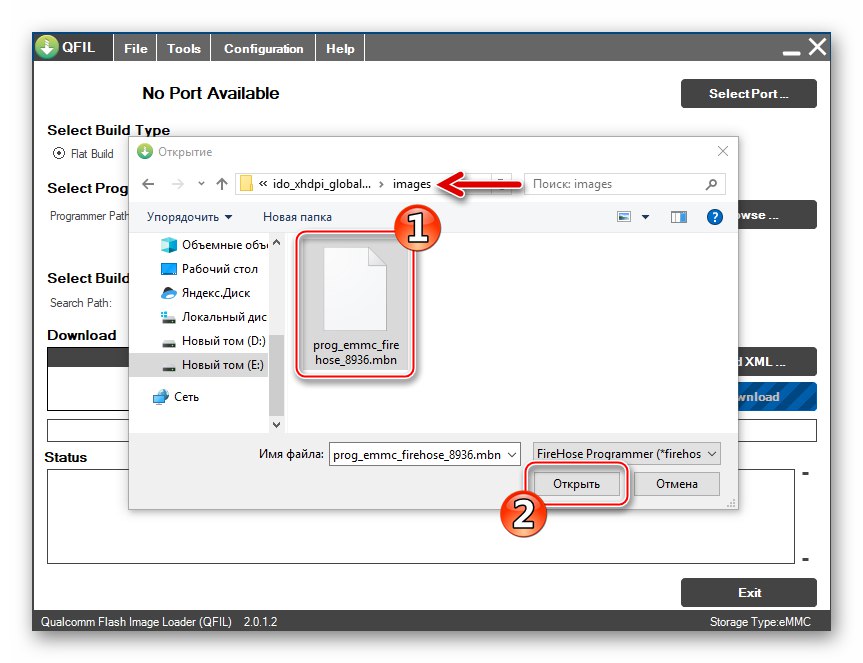
Task: Click the Отмена button
Action: point(676,484)
